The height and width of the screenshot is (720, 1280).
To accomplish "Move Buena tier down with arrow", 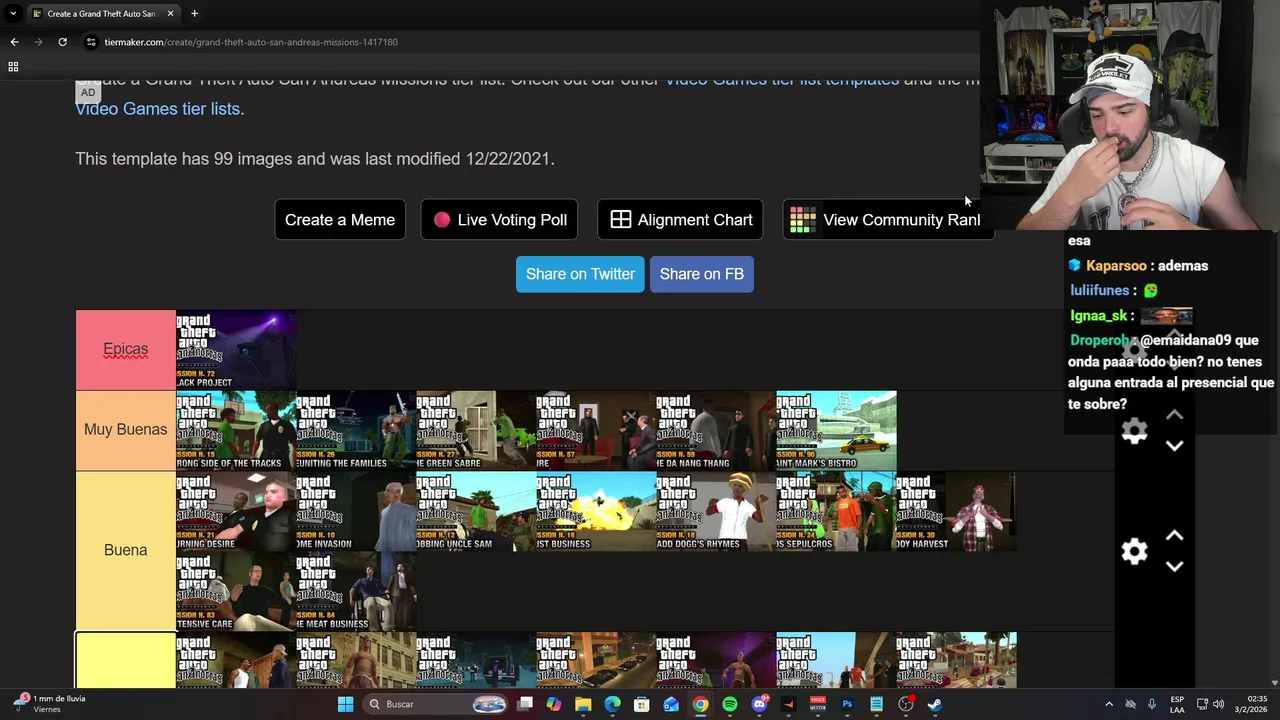I will [1174, 566].
